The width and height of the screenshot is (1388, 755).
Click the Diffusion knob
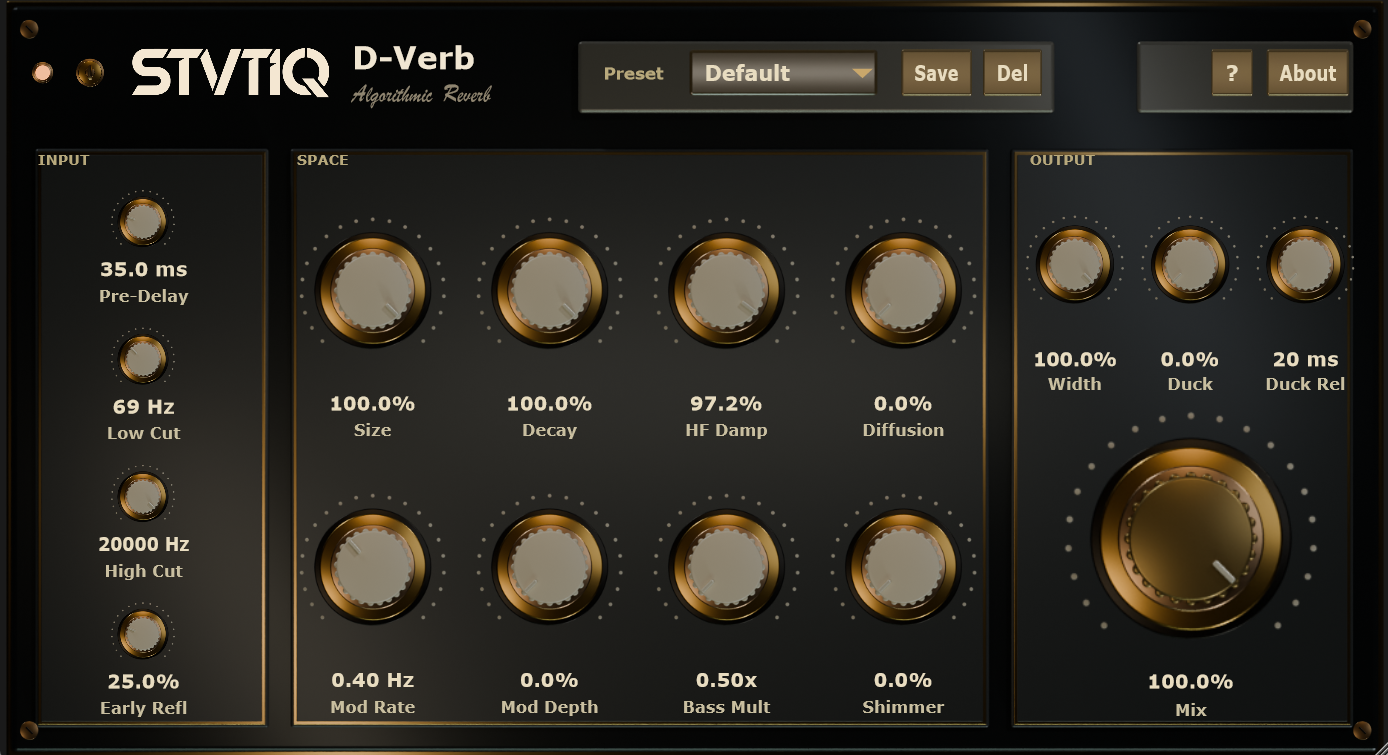(x=903, y=290)
